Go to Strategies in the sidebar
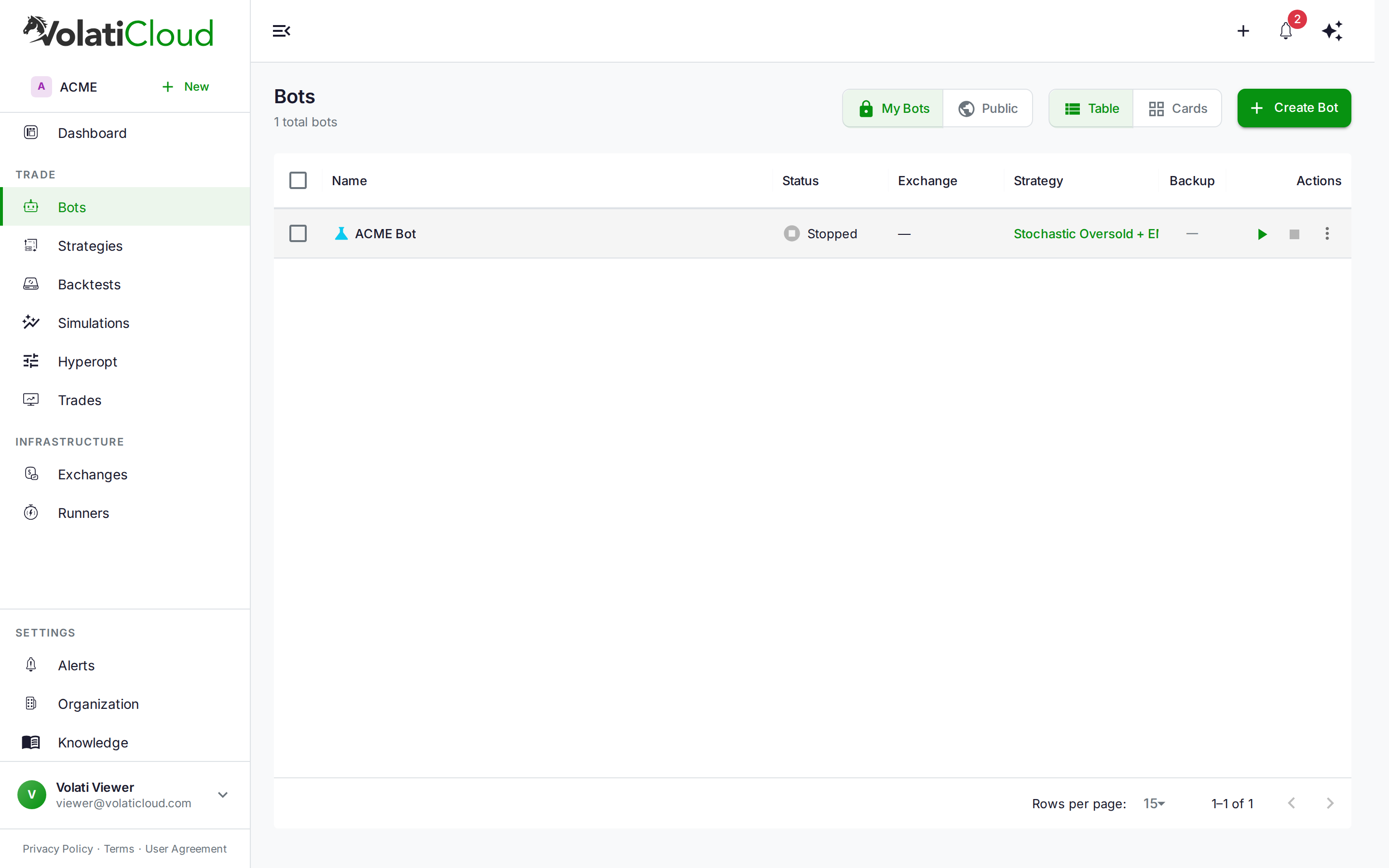Screen dimensions: 1389x868 [125, 246]
